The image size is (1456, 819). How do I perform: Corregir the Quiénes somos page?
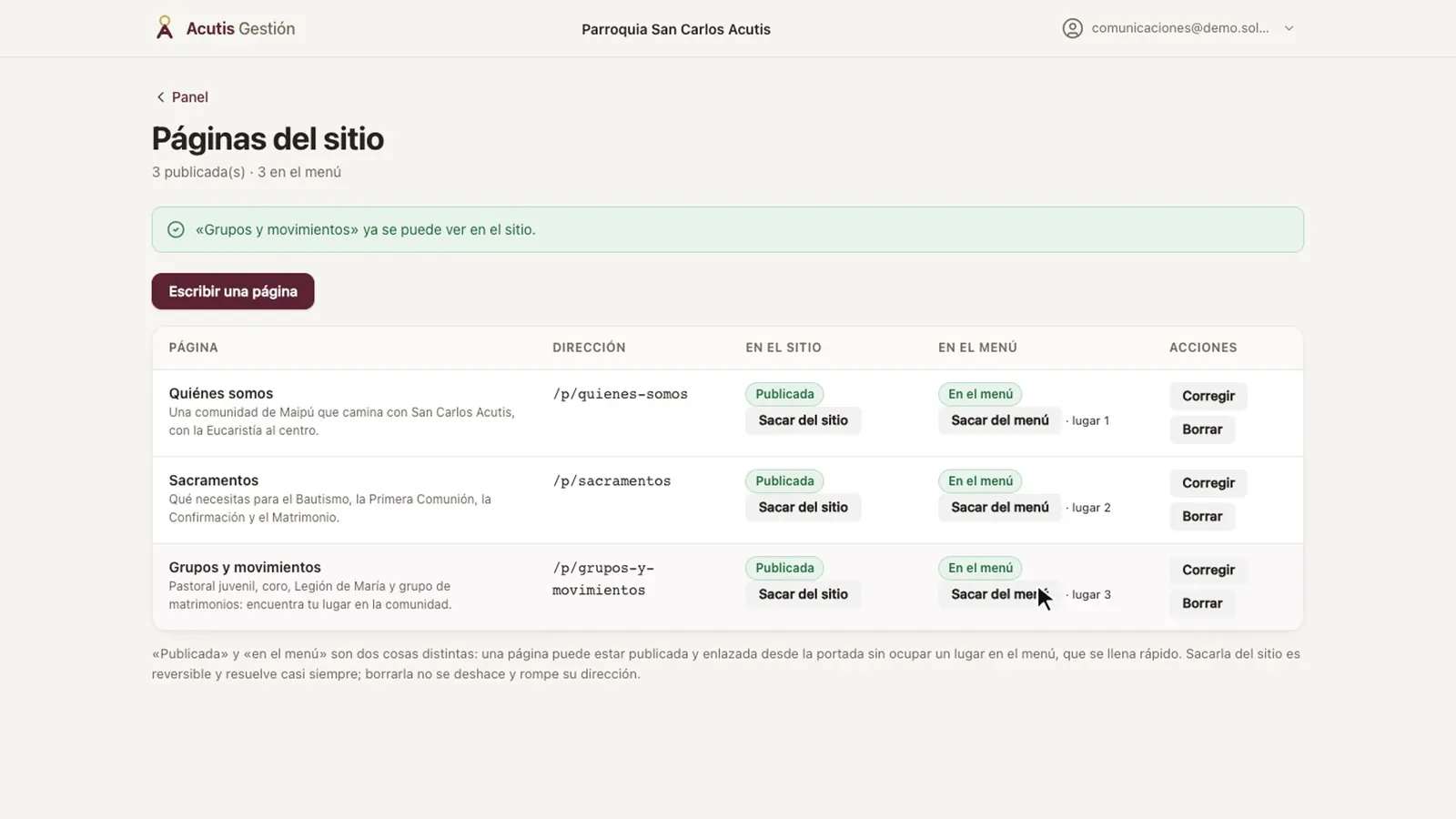(x=1208, y=396)
